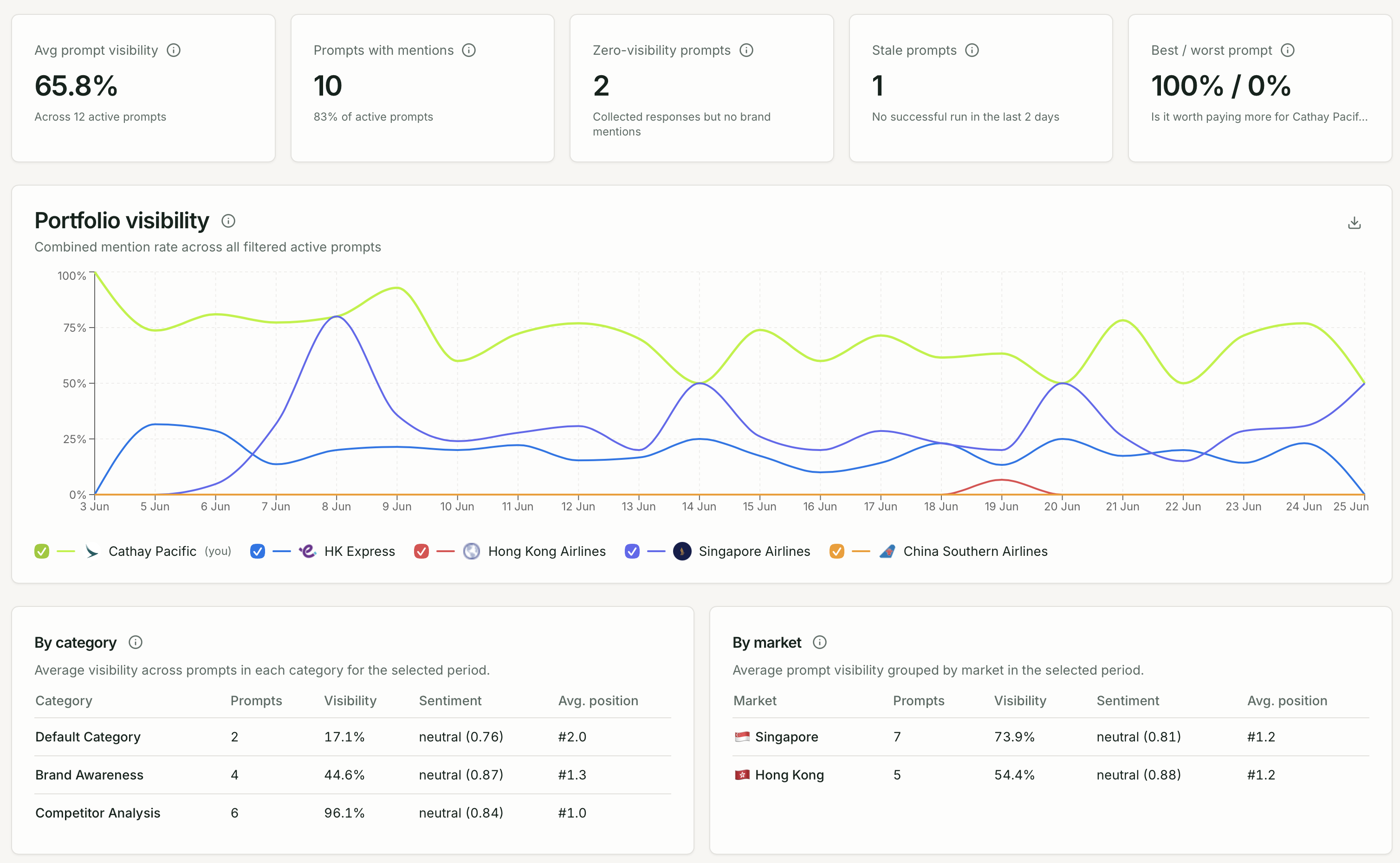Click the orange China Southern line swatch
This screenshot has width=1400, height=863.
click(861, 551)
